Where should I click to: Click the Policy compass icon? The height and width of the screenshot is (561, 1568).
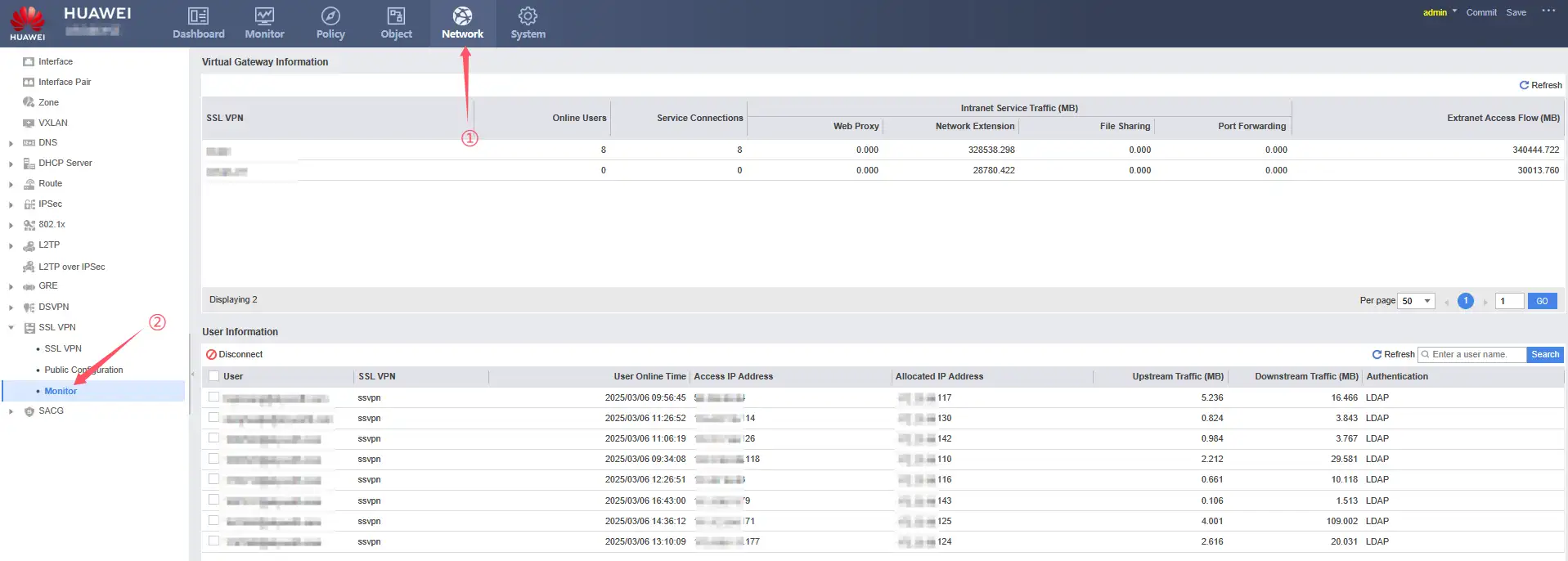[330, 16]
